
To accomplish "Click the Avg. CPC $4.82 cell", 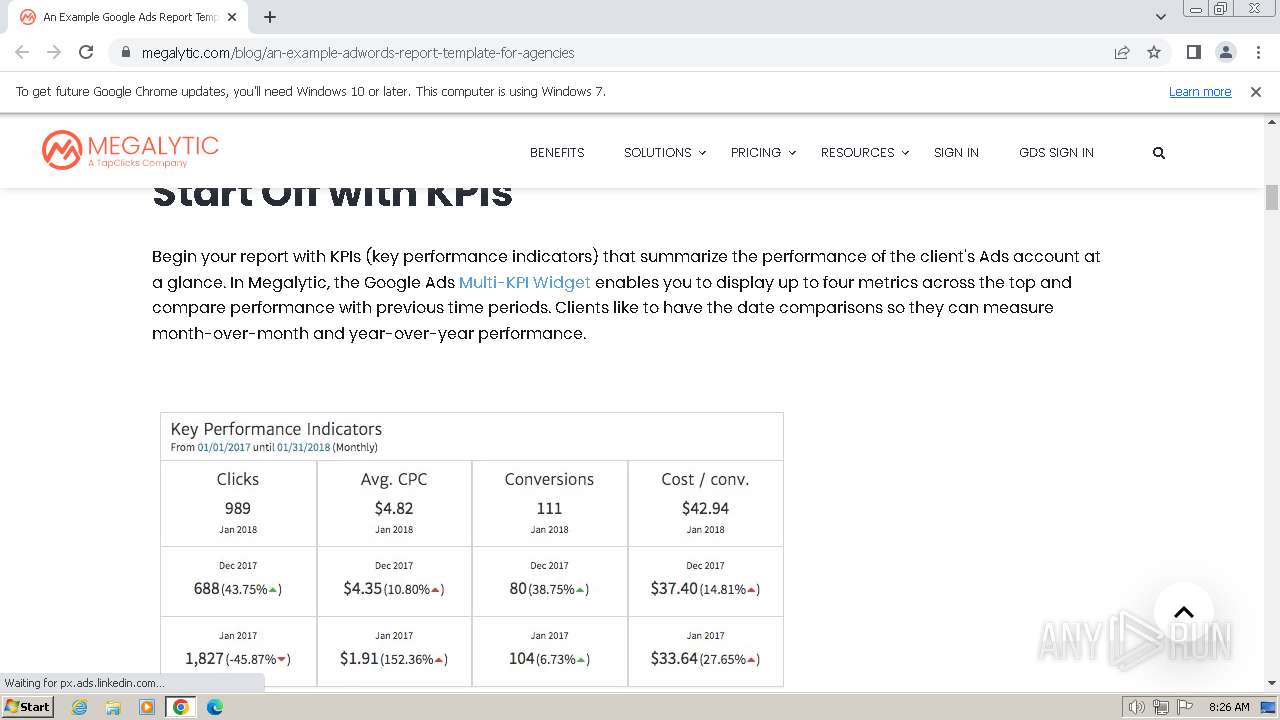I will coord(394,503).
